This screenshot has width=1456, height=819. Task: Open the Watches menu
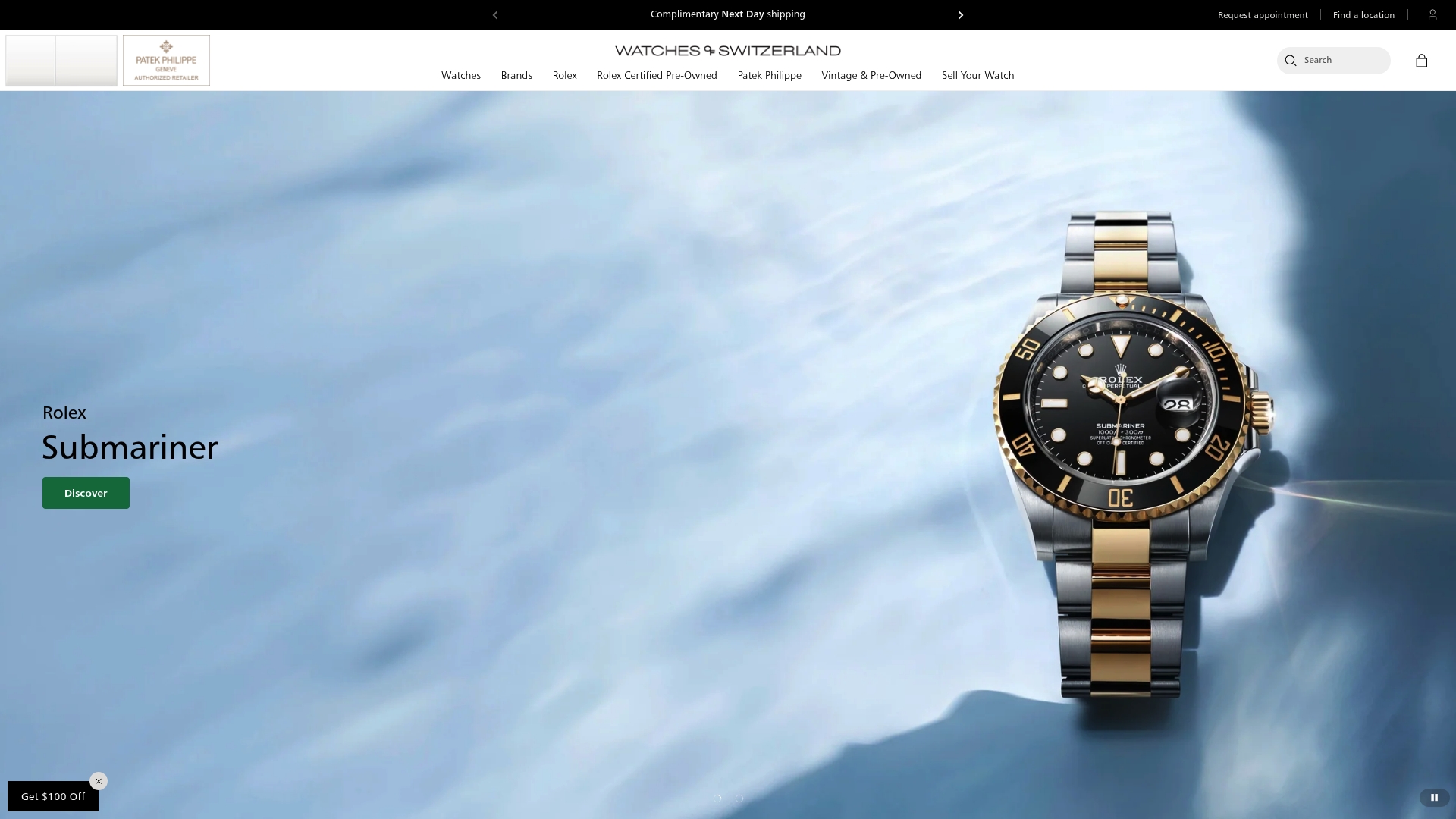coord(460,75)
